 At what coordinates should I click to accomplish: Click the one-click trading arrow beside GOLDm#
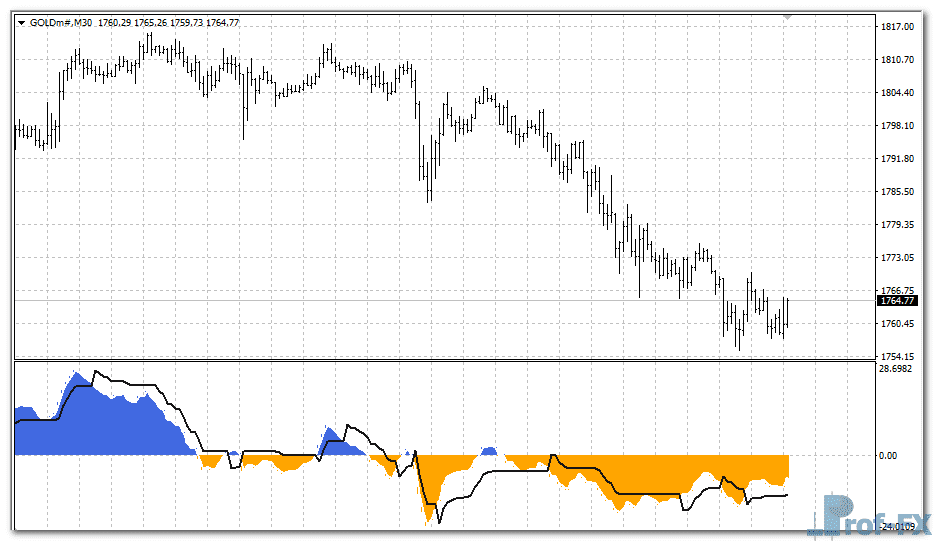(x=21, y=22)
